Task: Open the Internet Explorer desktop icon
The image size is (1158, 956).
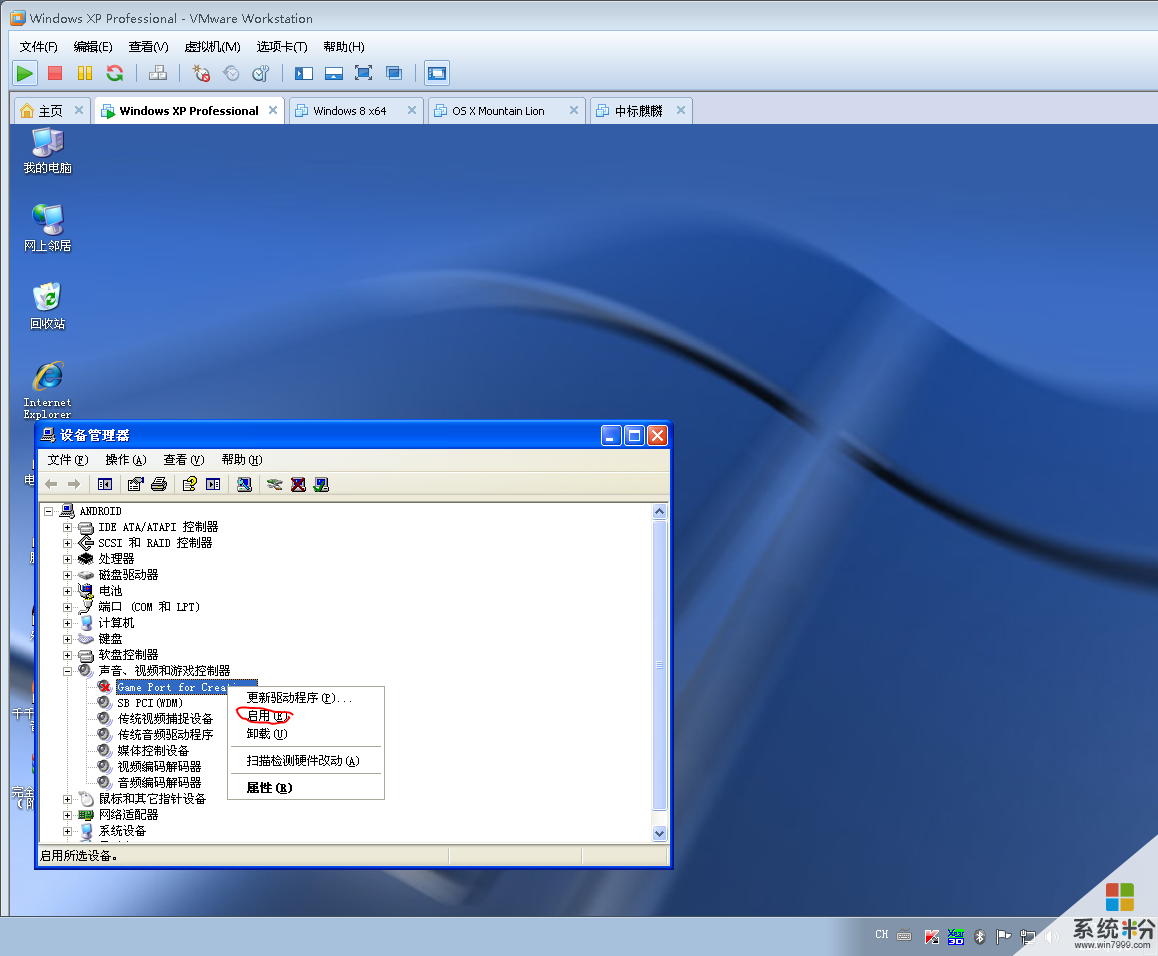Action: coord(47,379)
